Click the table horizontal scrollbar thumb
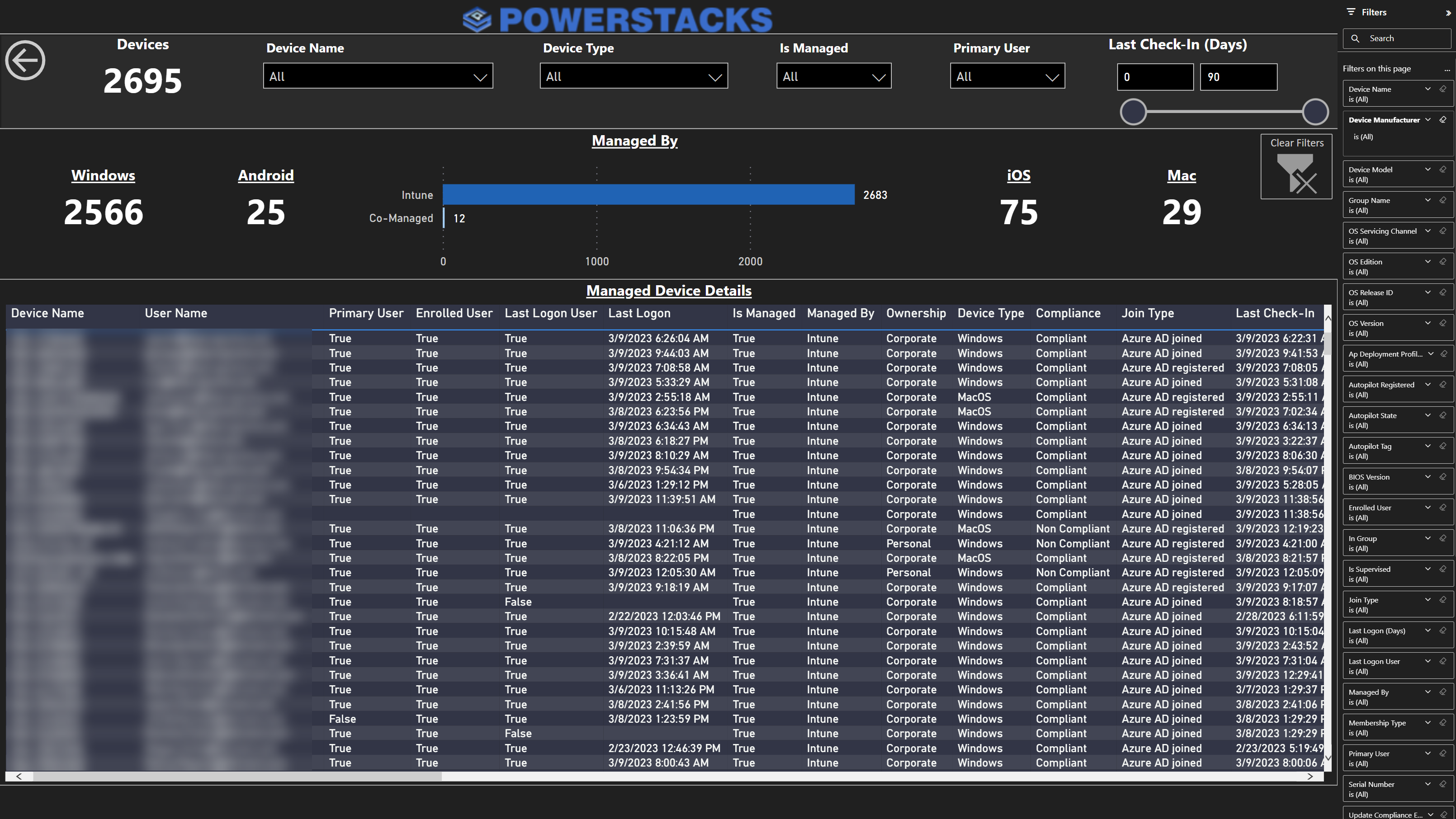The width and height of the screenshot is (1456, 819). (x=237, y=777)
